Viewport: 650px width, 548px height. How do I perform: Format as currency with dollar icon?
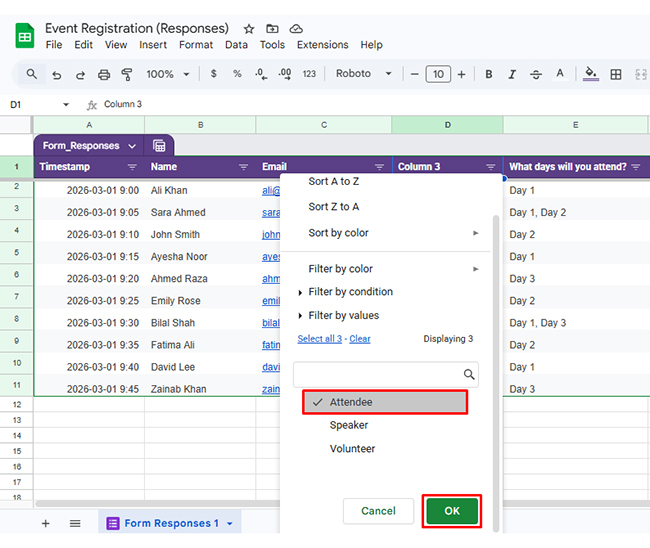pos(213,74)
